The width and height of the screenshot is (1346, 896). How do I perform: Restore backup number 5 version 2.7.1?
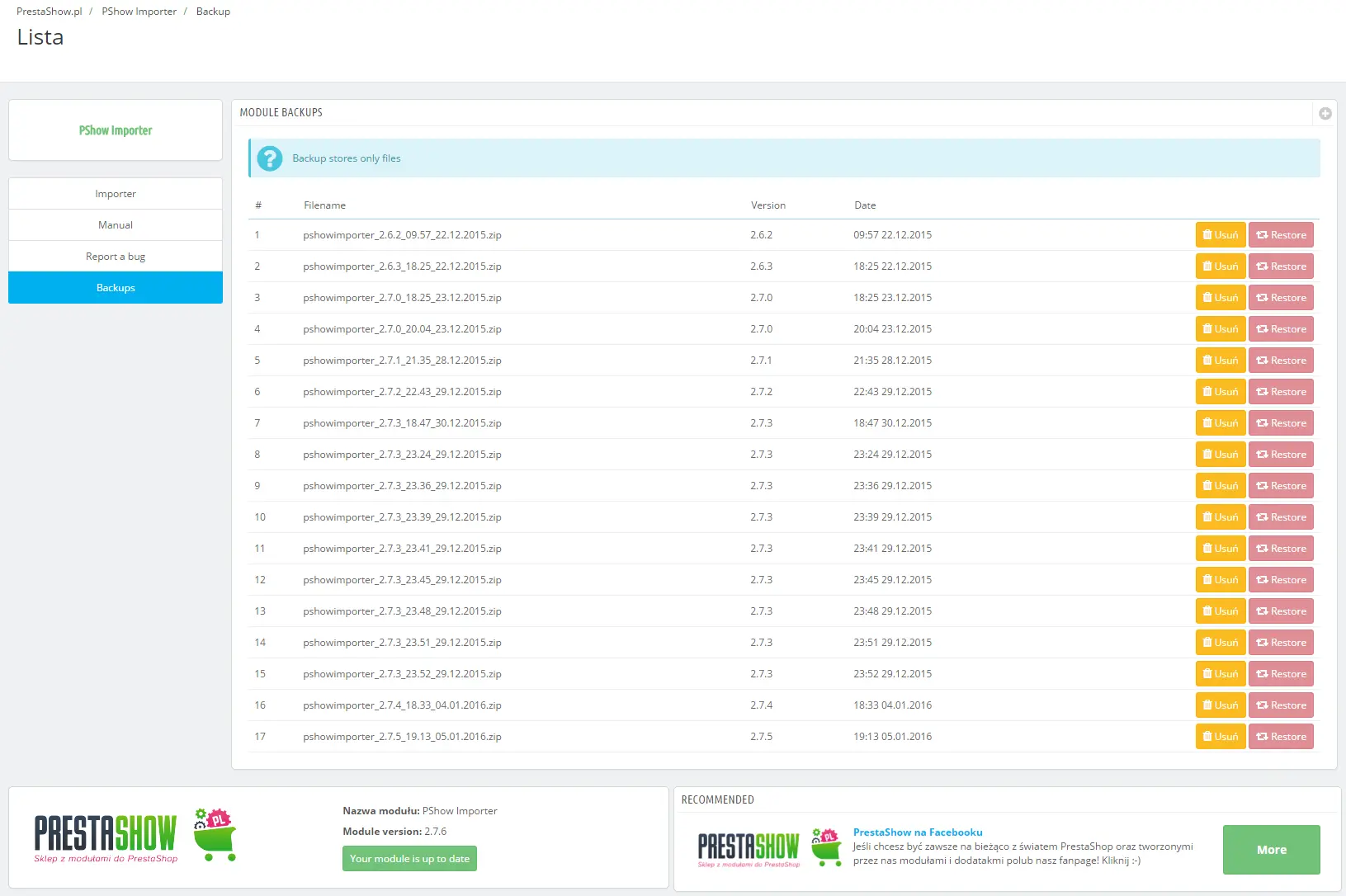[1280, 361]
